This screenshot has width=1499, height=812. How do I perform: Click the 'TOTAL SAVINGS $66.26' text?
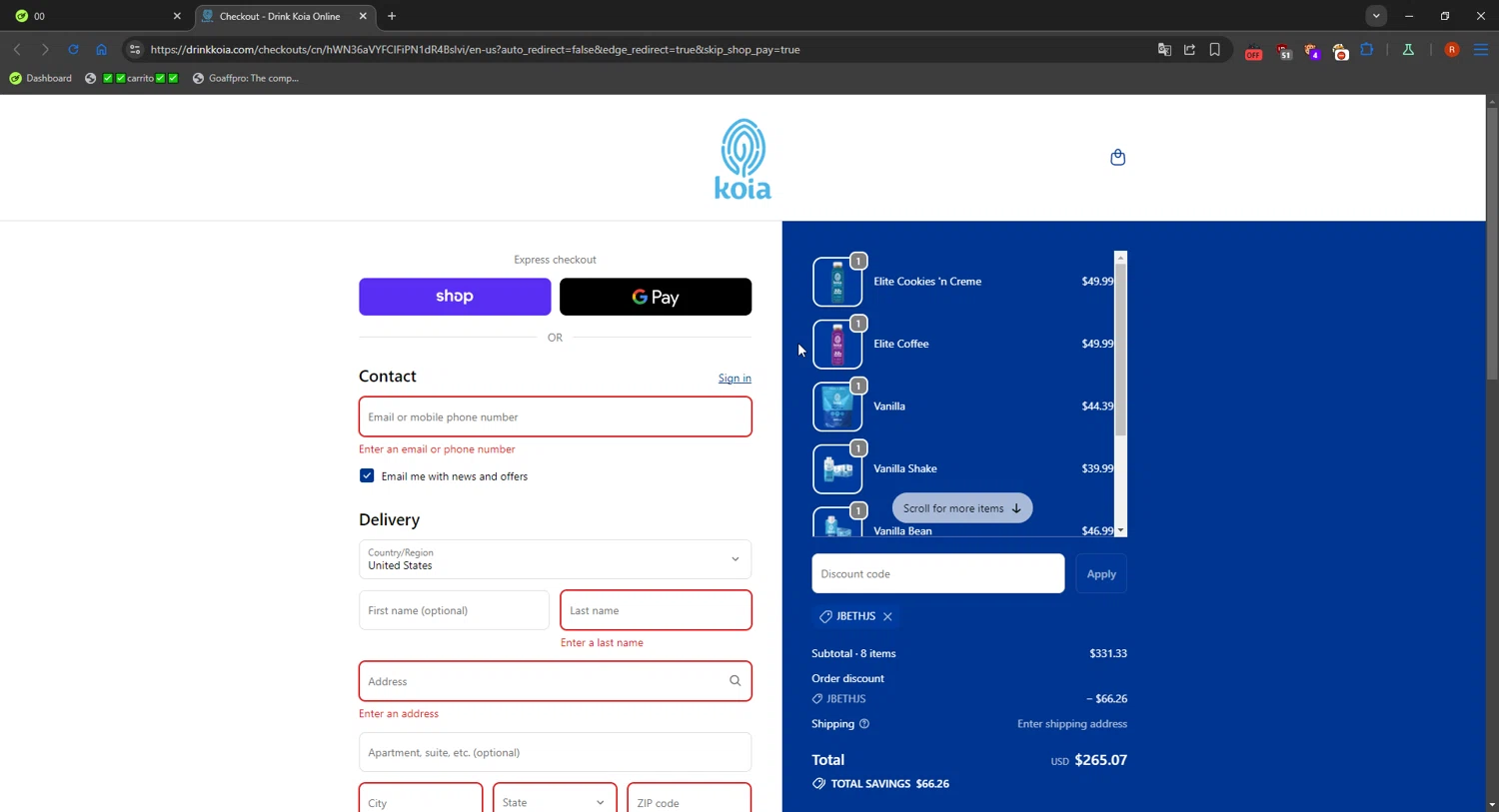890,784
